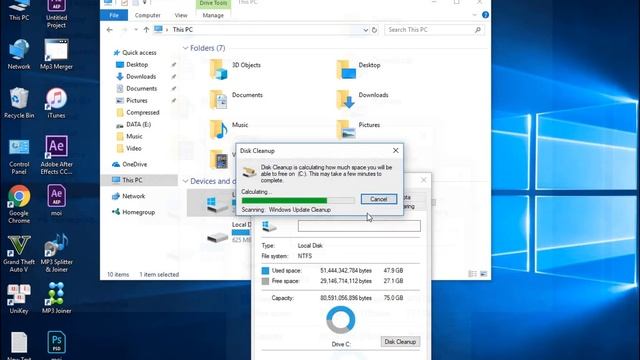640x360 pixels.
Task: Collapse the Folders (7) group
Action: pyautogui.click(x=185, y=48)
